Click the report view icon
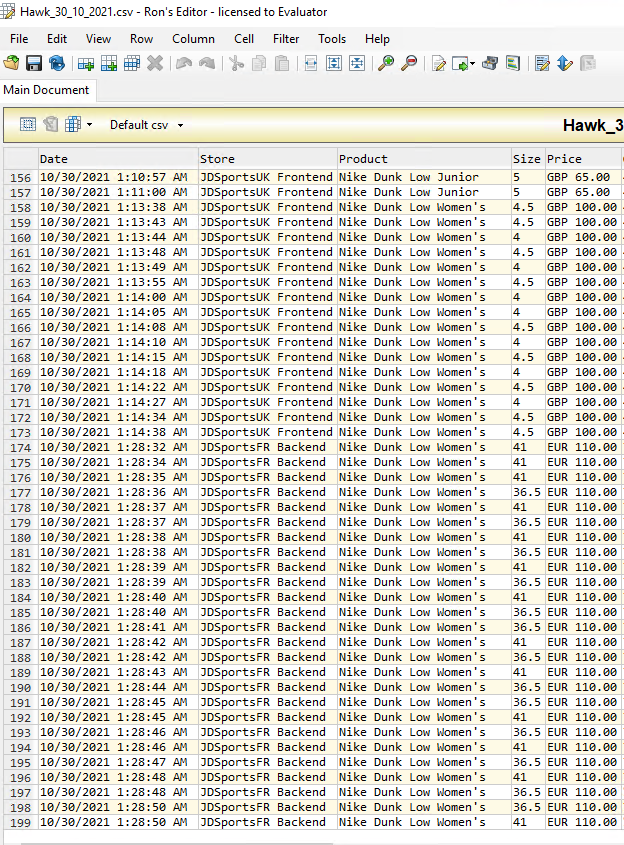The image size is (624, 845). pos(513,64)
